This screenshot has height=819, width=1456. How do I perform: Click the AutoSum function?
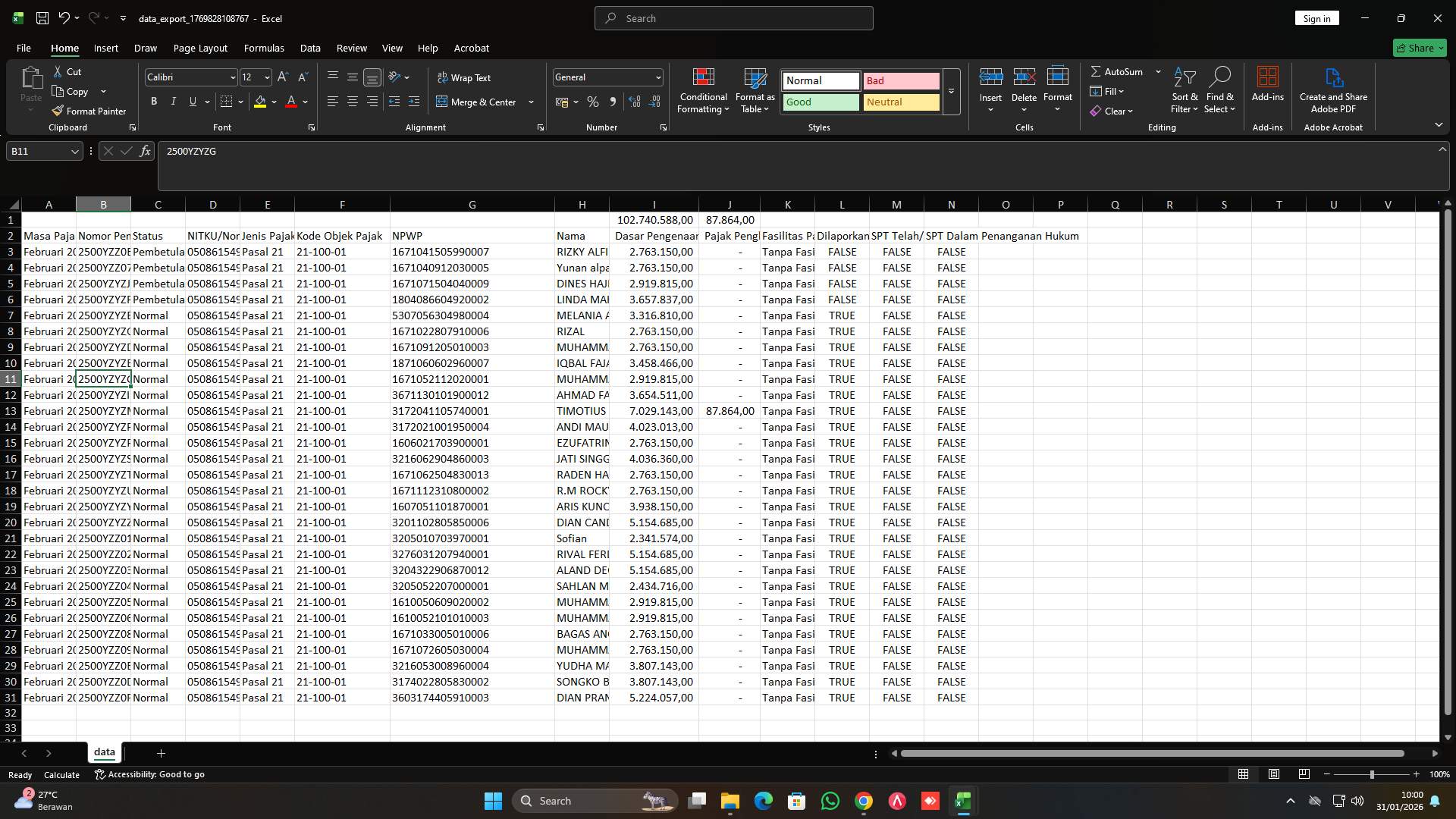(1119, 71)
